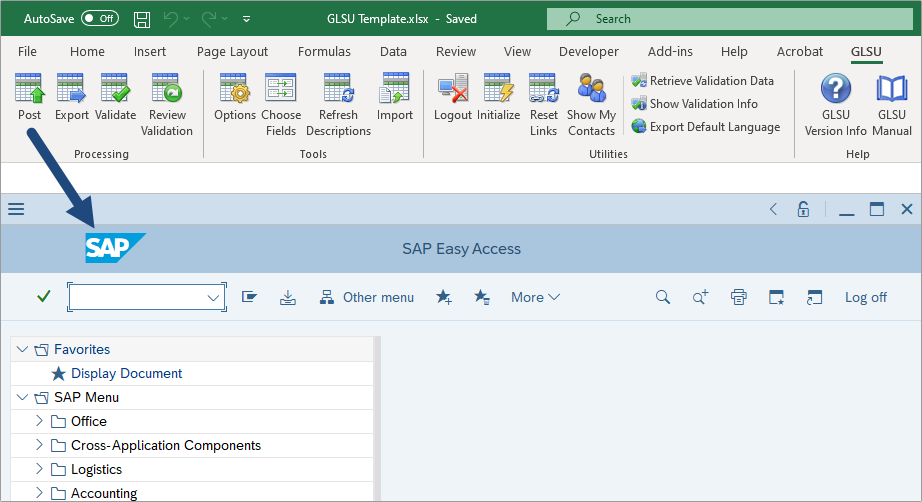The image size is (922, 502).
Task: Open the command field dropdown arrow
Action: (213, 297)
